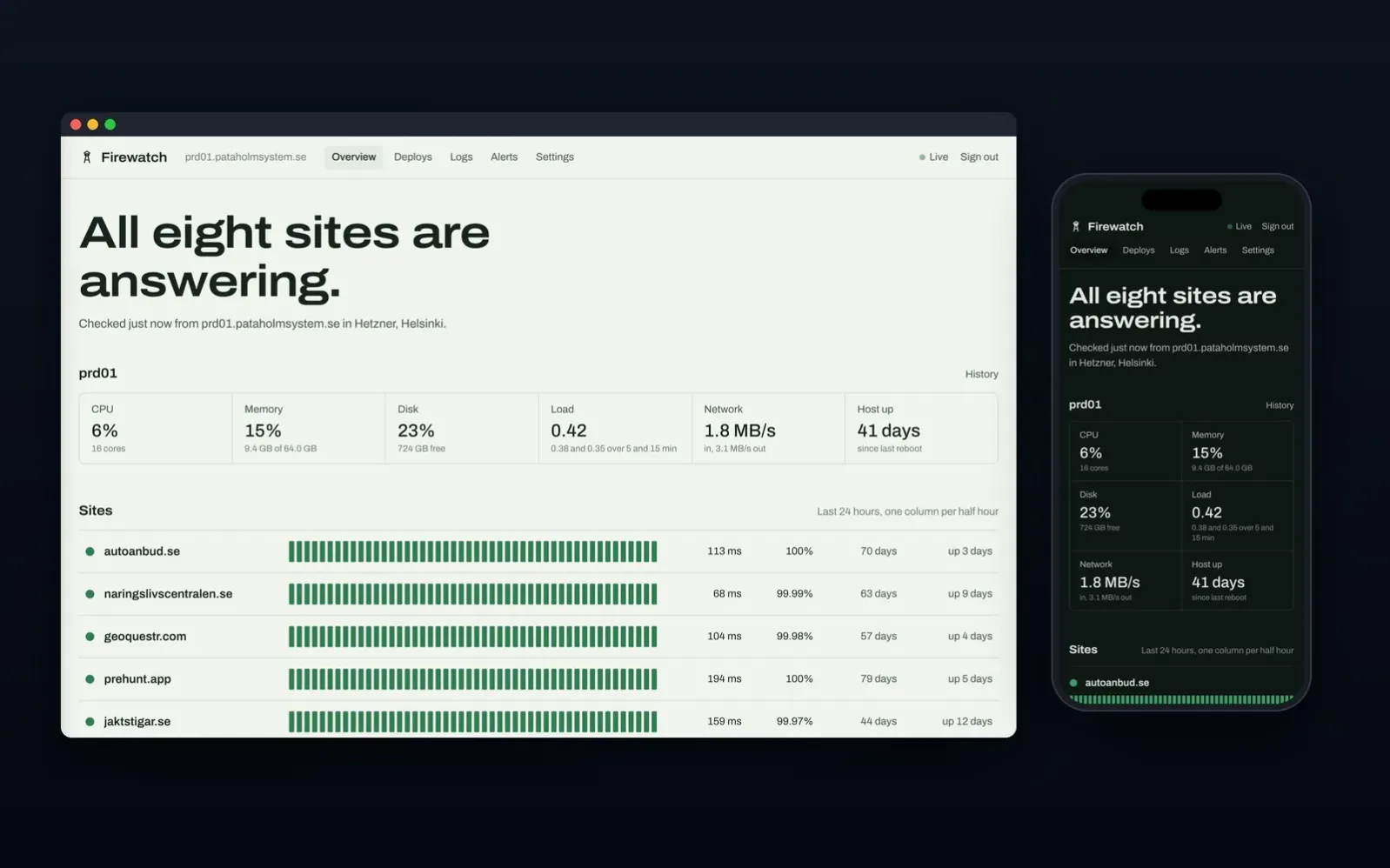Click the Memory 15% card on desktop
Screen dimensions: 1390x868
pos(309,428)
